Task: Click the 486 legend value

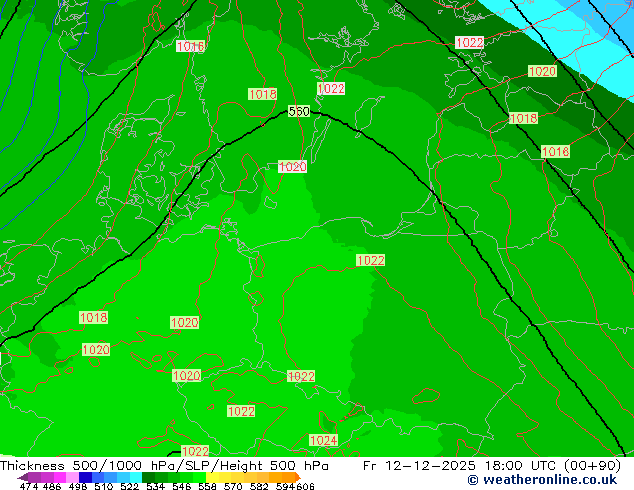Action: (x=52, y=486)
